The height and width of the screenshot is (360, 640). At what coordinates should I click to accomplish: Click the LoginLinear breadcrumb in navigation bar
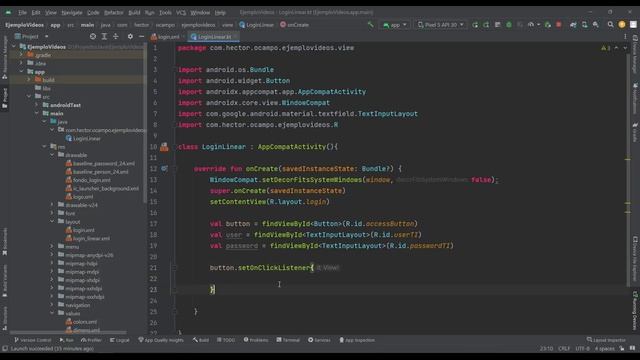click(x=256, y=25)
